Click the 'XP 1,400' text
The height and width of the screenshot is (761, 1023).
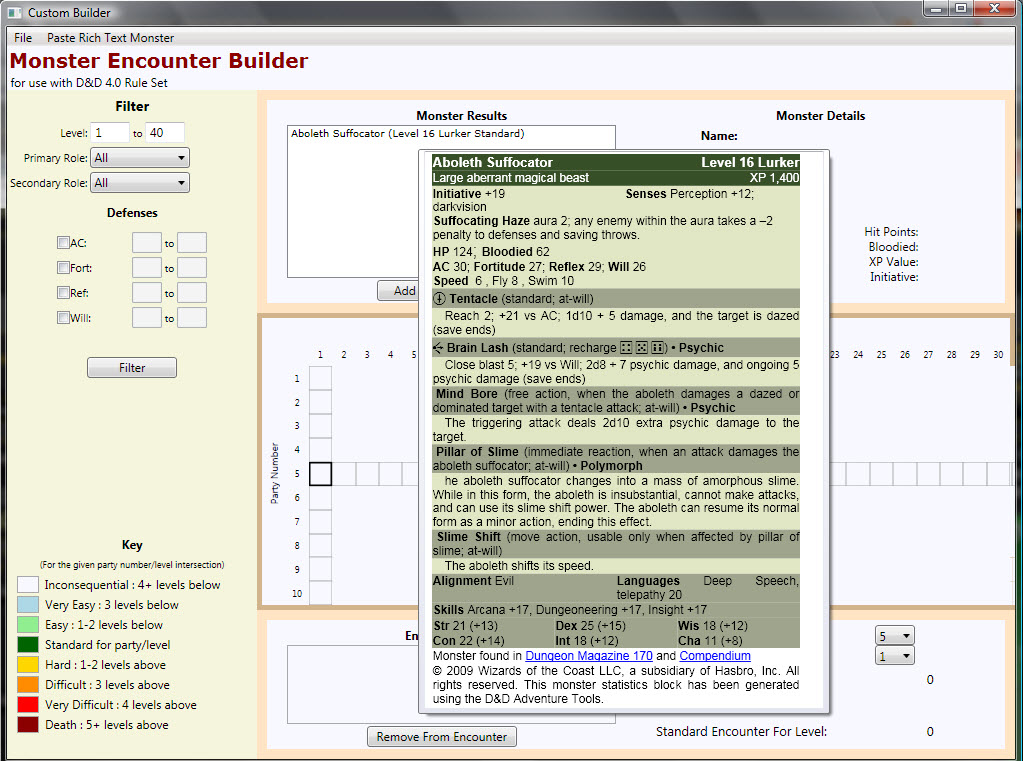tap(774, 178)
